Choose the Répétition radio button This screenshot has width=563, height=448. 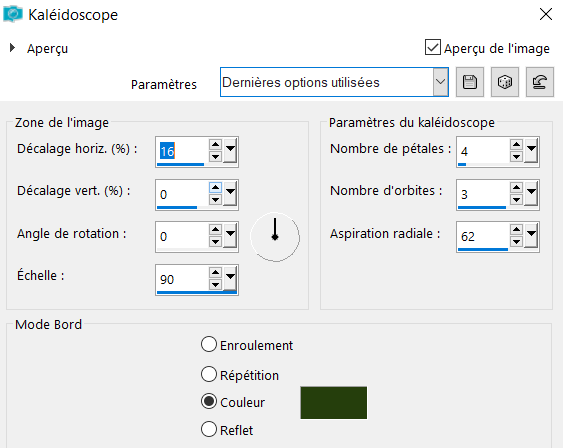pyautogui.click(x=209, y=374)
